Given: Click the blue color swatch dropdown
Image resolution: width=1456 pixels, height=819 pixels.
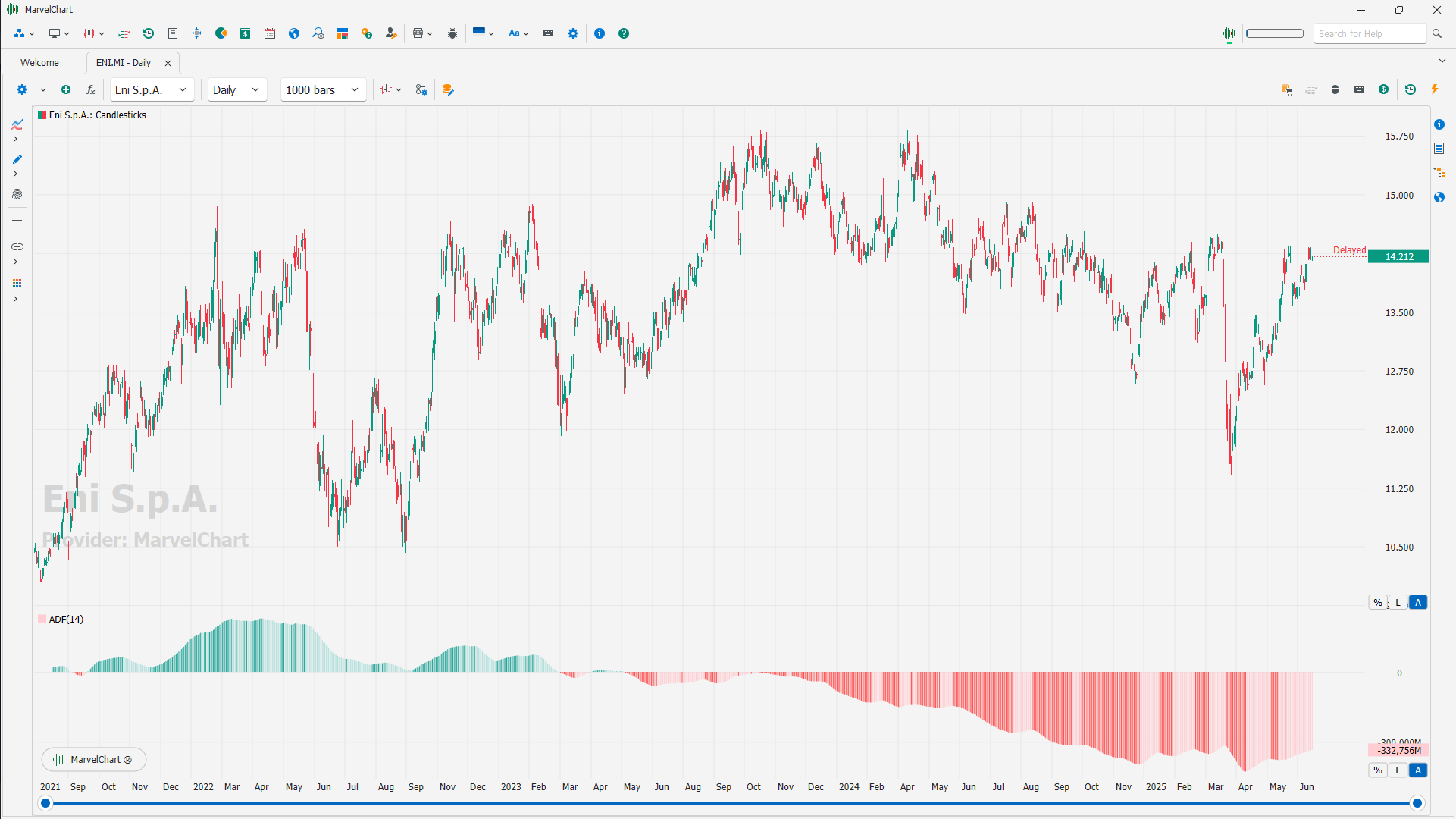Looking at the screenshot, I should coord(483,33).
